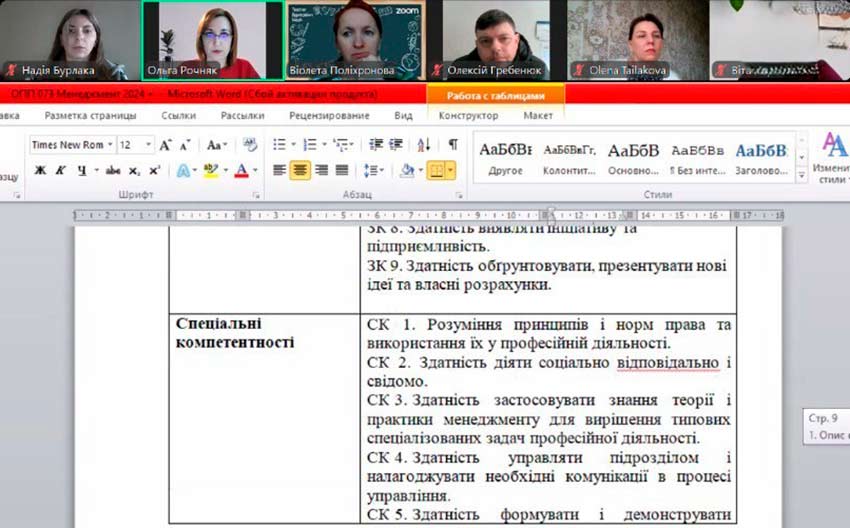
Task: Click the show paragraph marks icon
Action: coord(453,145)
